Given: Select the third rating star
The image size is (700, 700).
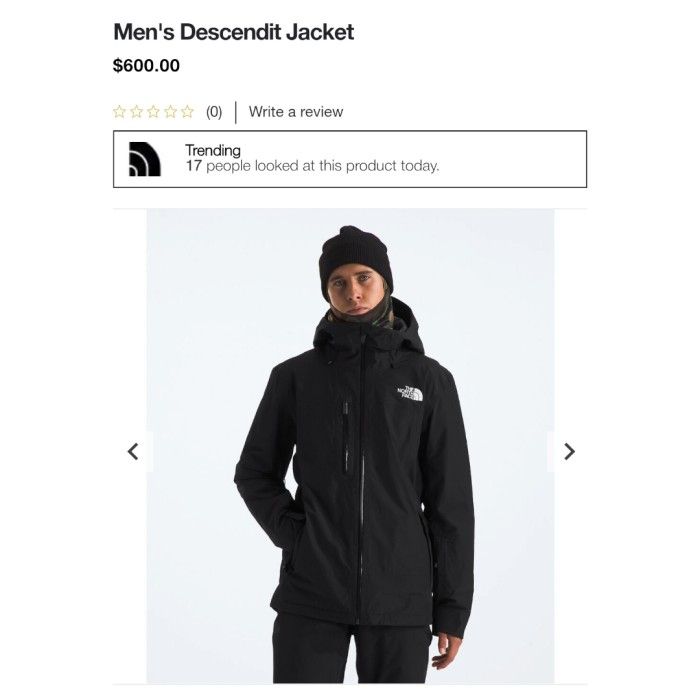Looking at the screenshot, I should click(x=153, y=112).
